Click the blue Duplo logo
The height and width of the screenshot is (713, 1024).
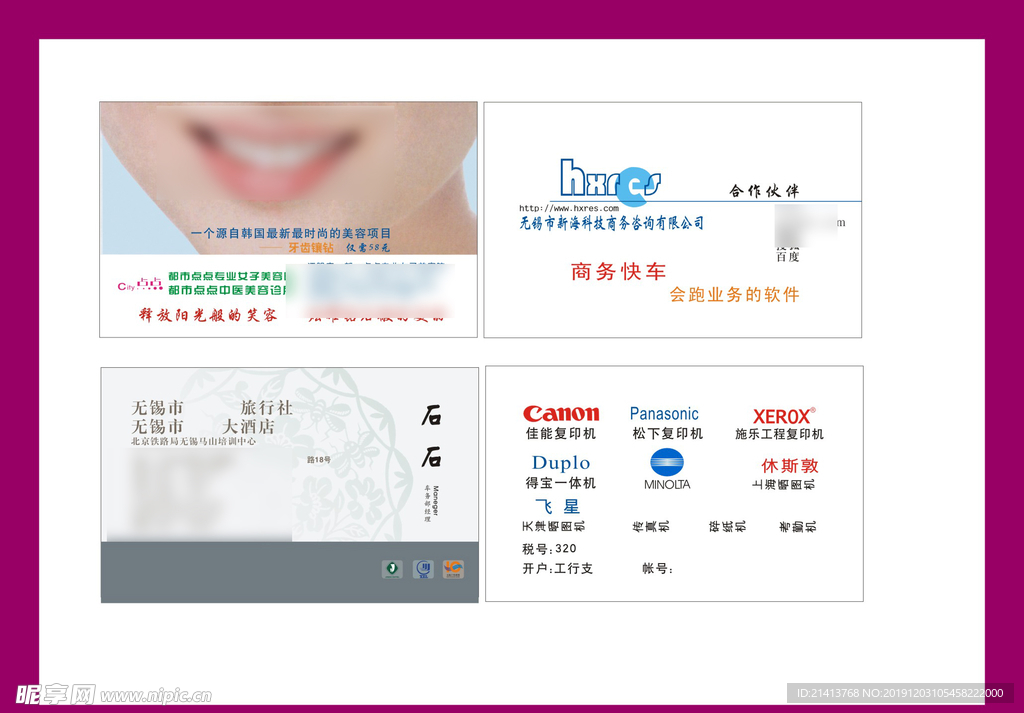561,463
